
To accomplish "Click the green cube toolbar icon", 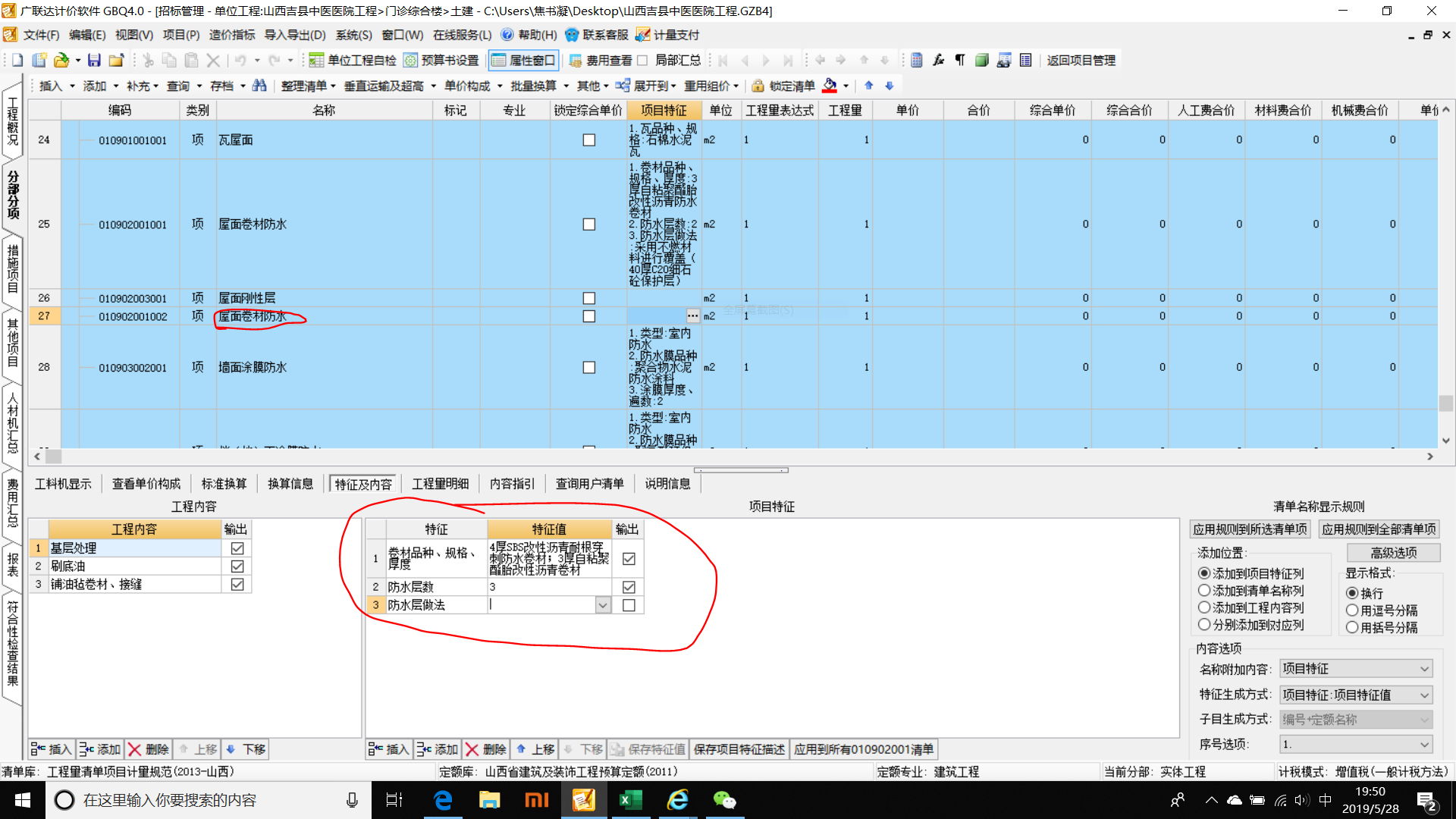I will tap(982, 61).
